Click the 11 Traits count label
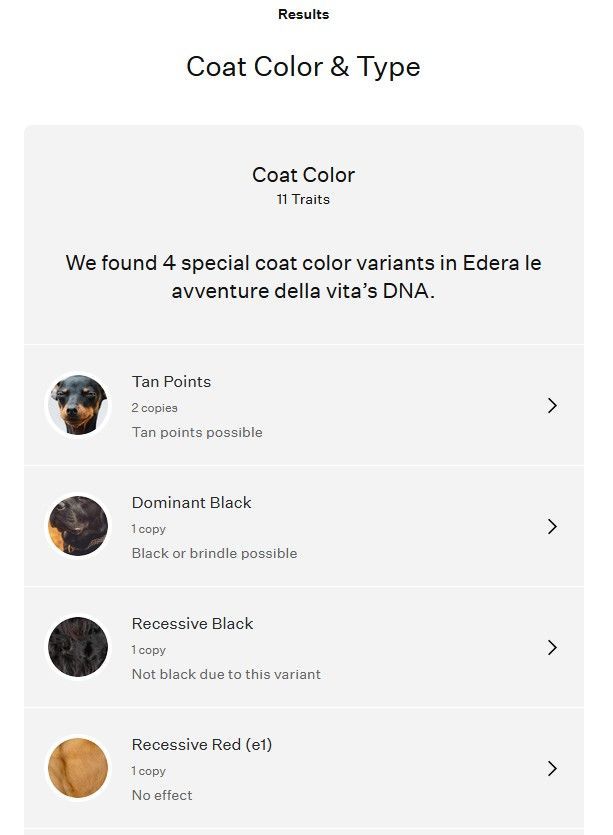Image resolution: width=613 pixels, height=835 pixels. 303,199
